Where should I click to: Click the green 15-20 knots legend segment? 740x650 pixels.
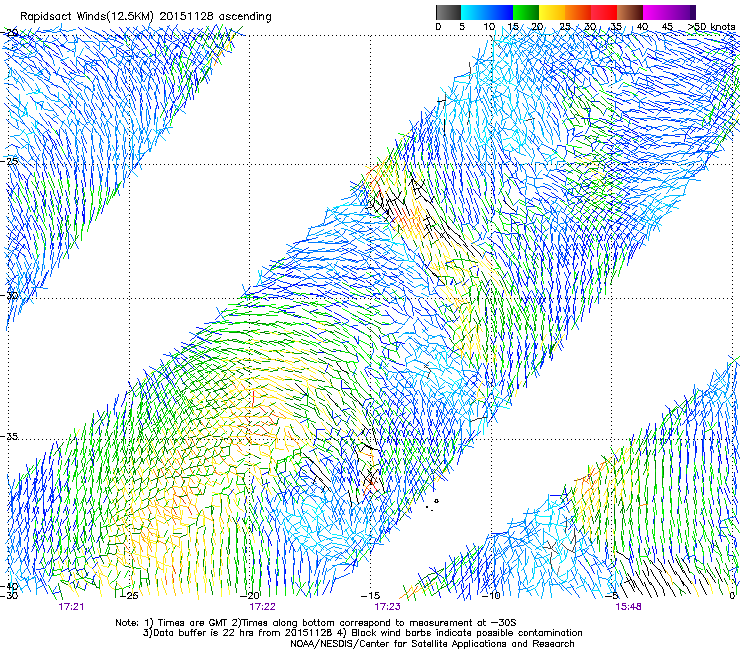(x=526, y=12)
